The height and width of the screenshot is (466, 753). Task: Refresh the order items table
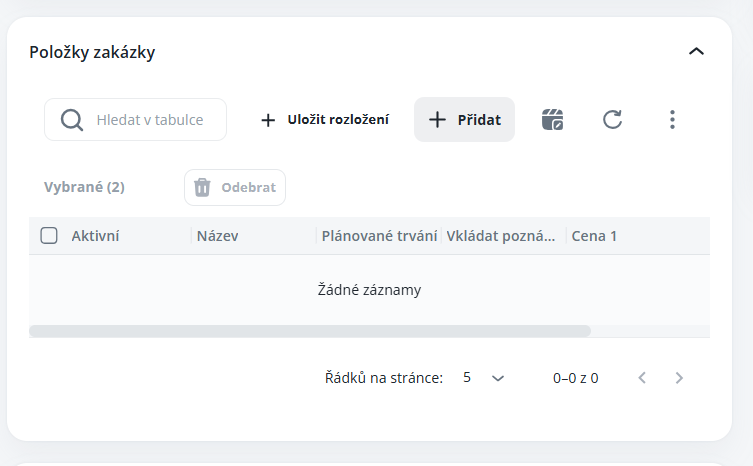pos(612,120)
